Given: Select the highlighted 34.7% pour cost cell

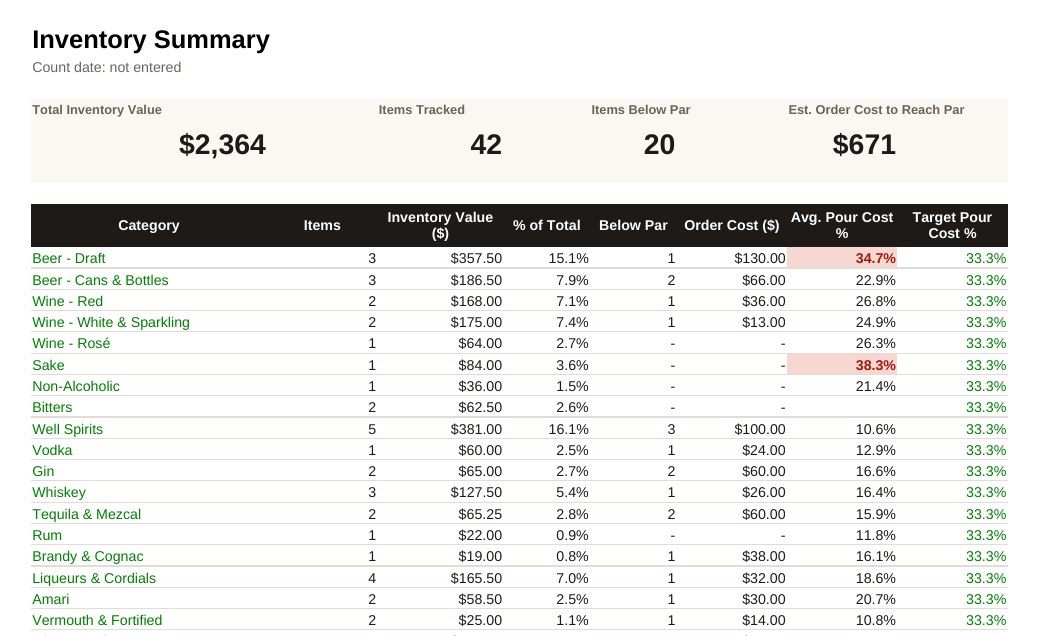Looking at the screenshot, I should (x=842, y=258).
